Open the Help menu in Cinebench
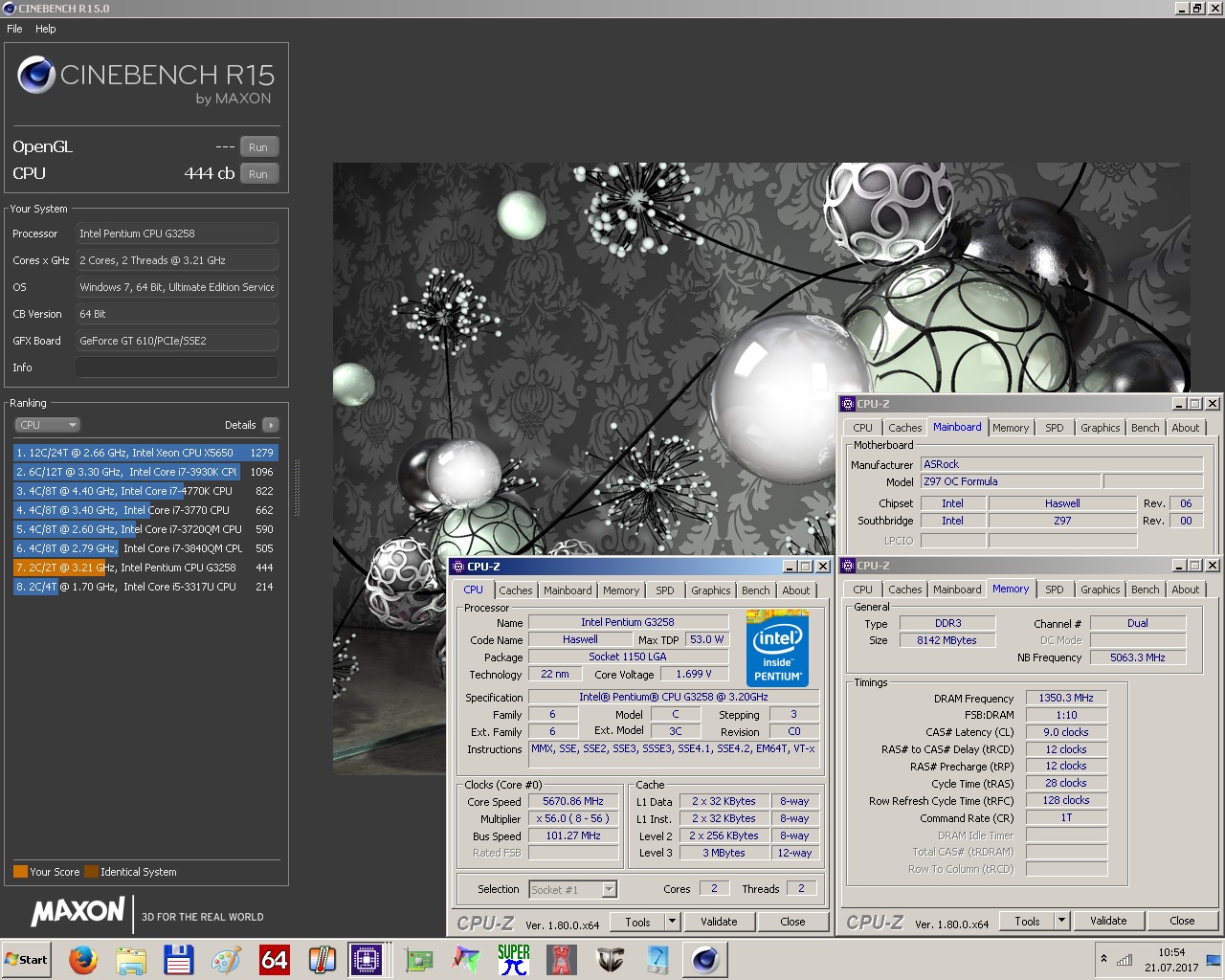Viewport: 1225px width, 980px height. coord(46,29)
